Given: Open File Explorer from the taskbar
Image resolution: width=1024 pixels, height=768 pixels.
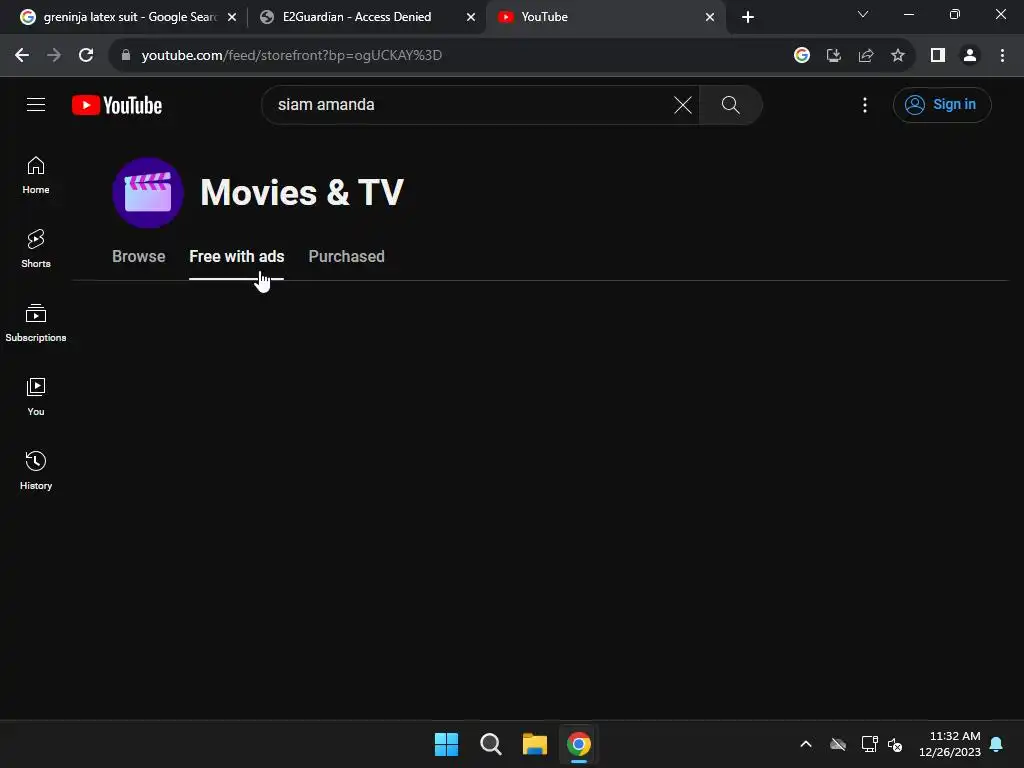Looking at the screenshot, I should tap(535, 744).
